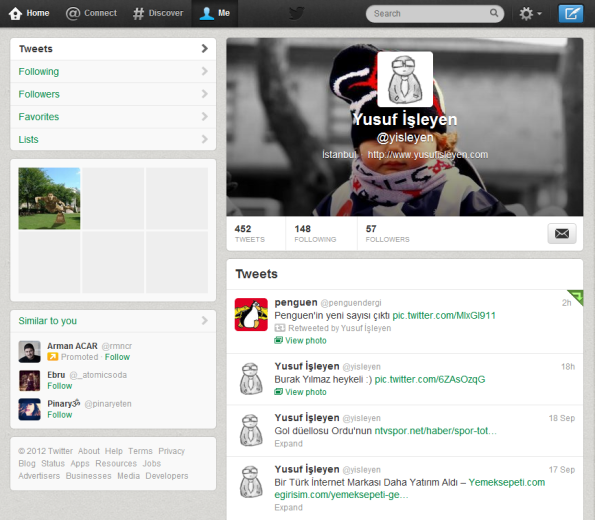Compose a new tweet with the blue button
This screenshot has width=595, height=520.
[x=571, y=14]
